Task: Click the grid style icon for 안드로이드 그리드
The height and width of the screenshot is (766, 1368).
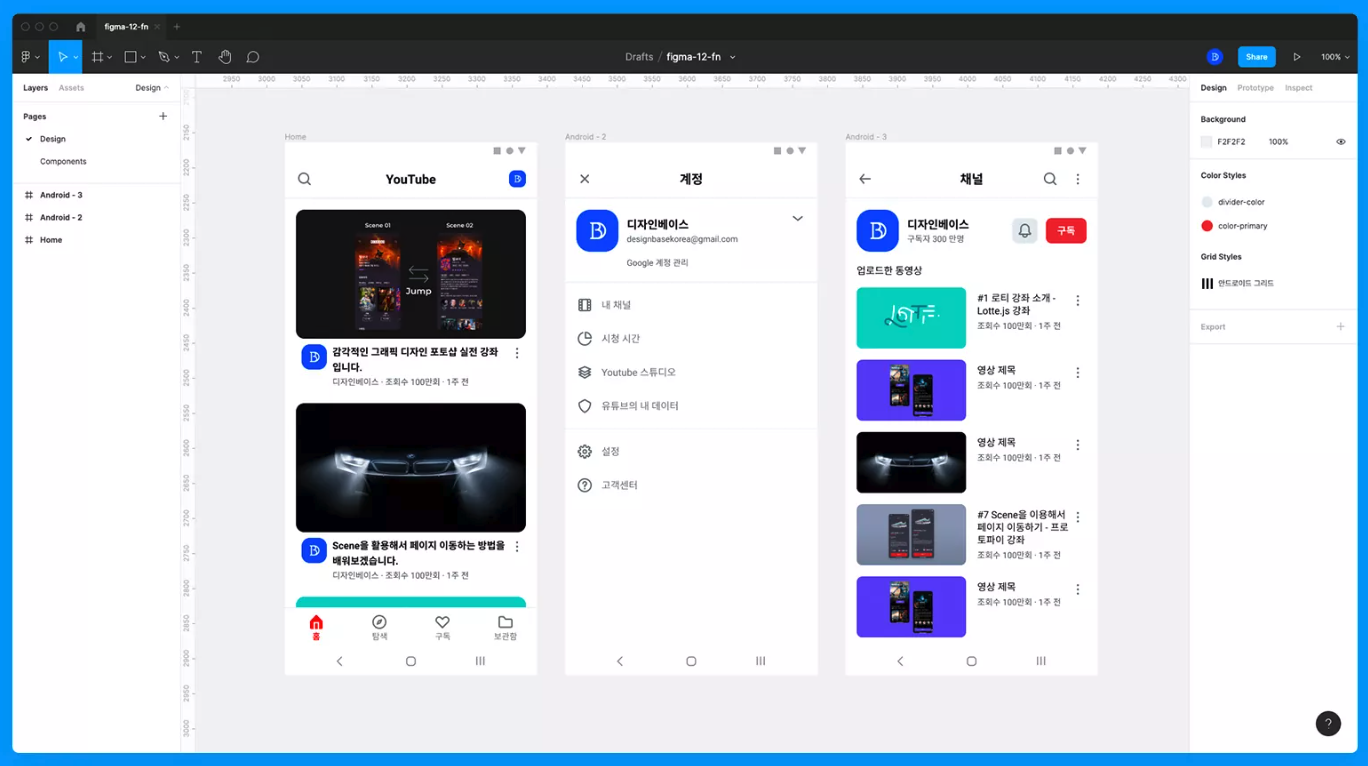Action: (1207, 283)
